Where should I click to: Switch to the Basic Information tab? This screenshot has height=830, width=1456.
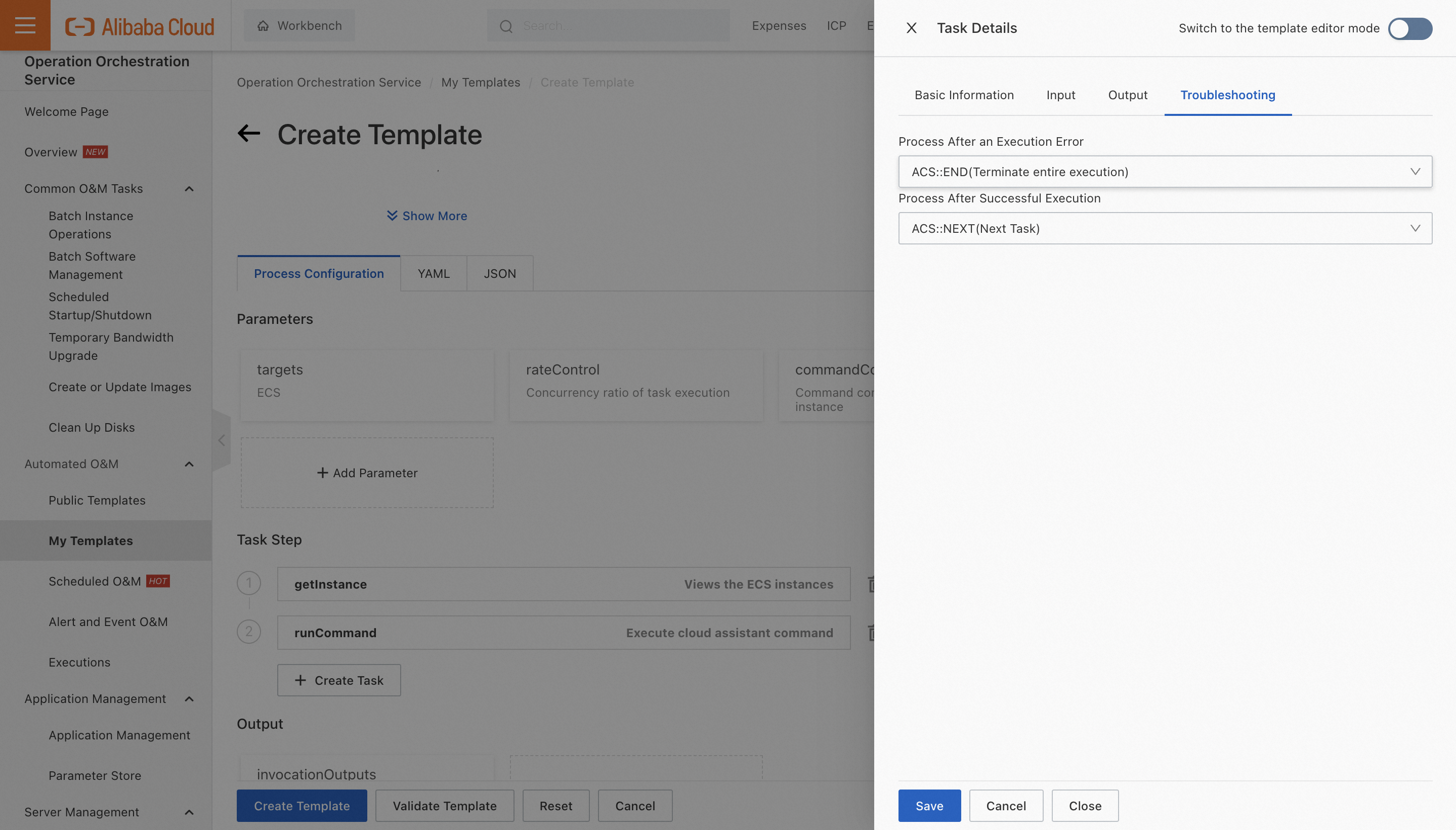[964, 95]
